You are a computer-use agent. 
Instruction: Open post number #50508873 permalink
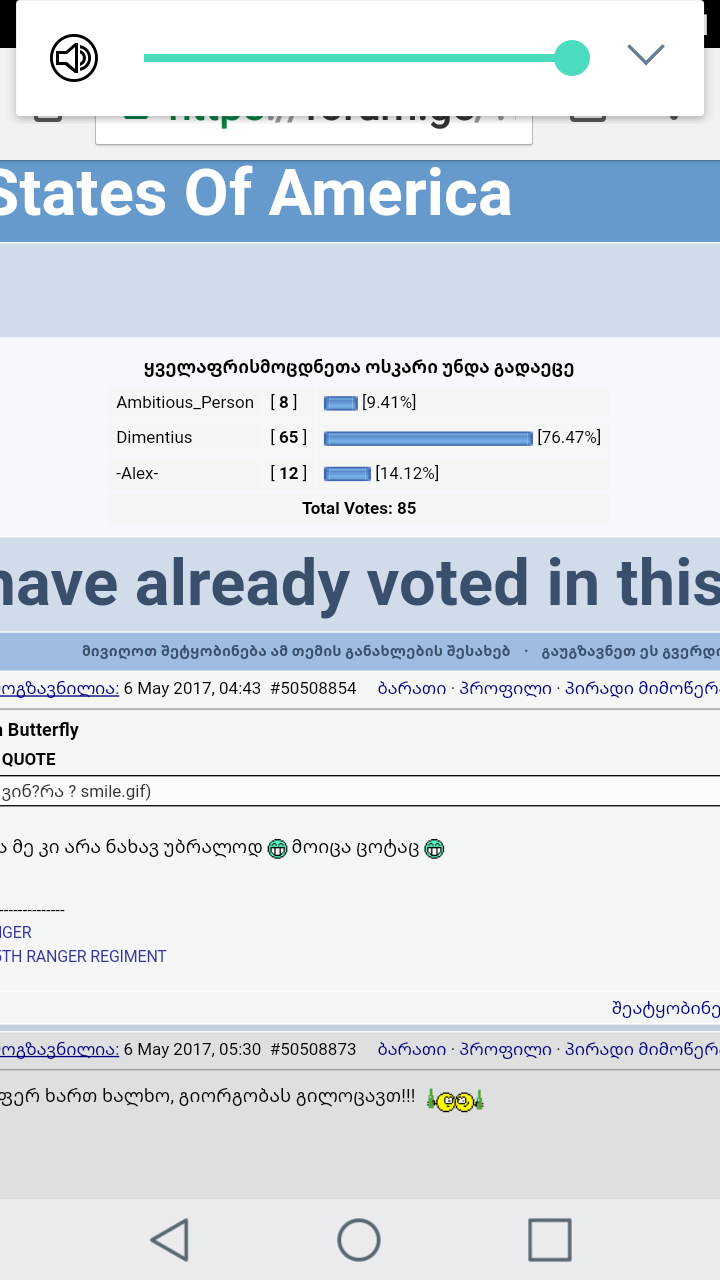click(x=313, y=1049)
